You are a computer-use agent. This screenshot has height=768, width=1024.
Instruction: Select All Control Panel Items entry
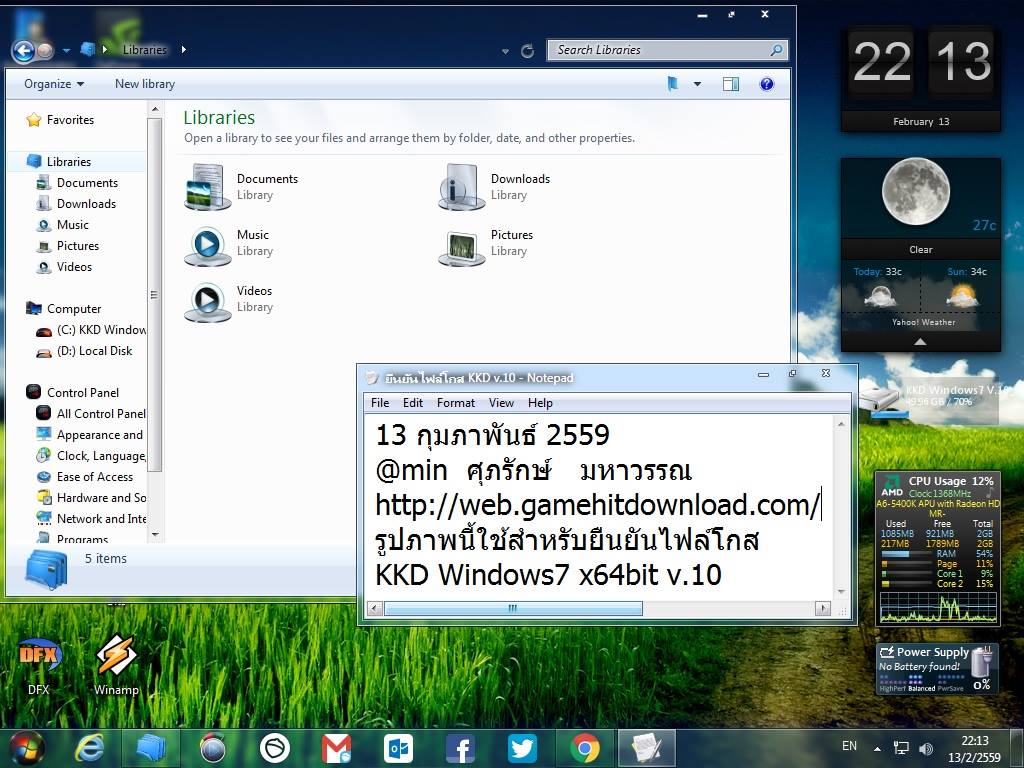point(101,413)
